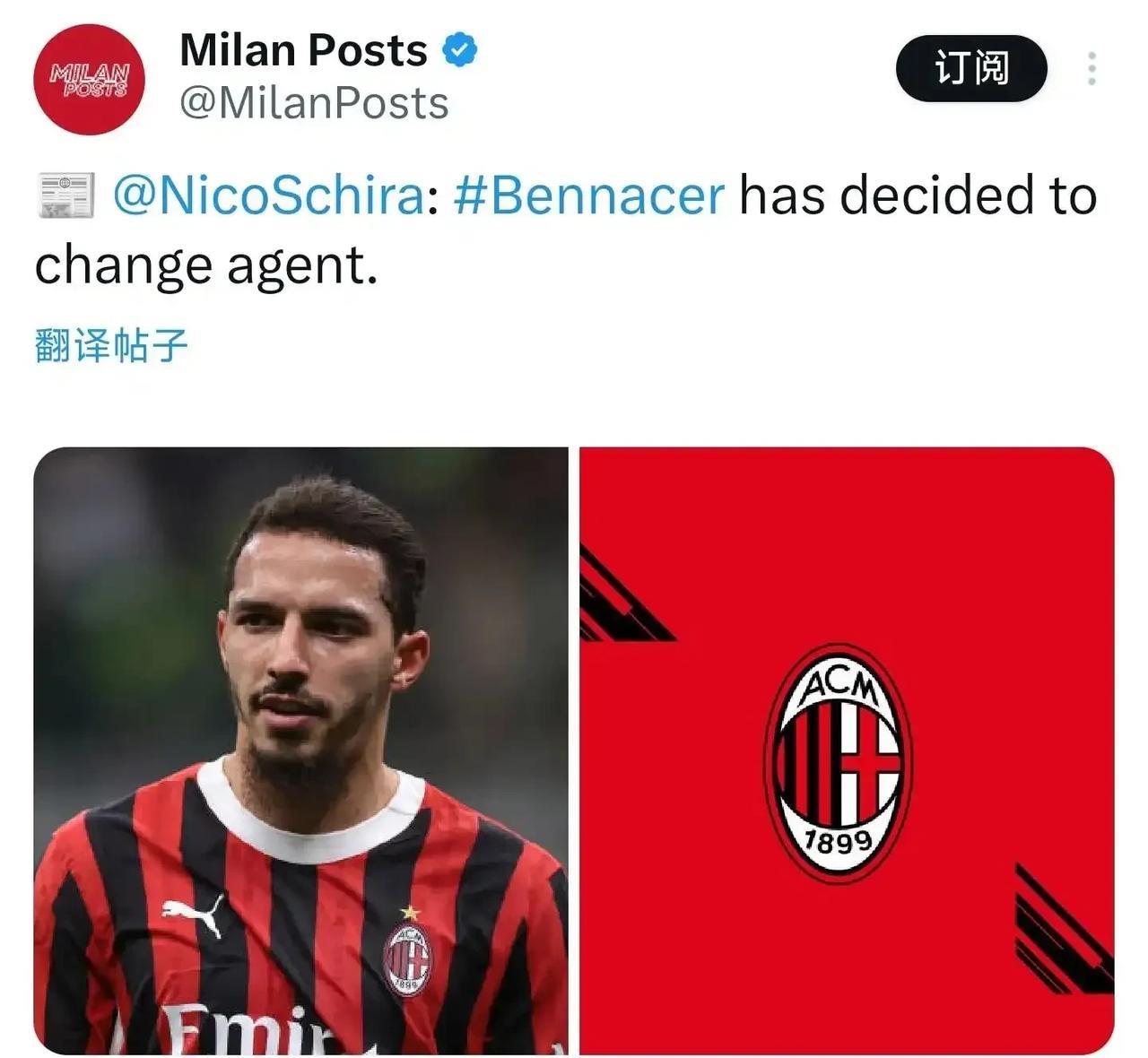Click the gold star above jersey badge

(410, 913)
